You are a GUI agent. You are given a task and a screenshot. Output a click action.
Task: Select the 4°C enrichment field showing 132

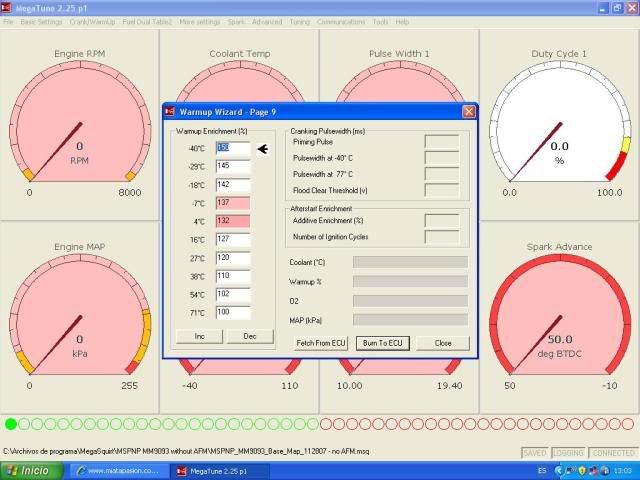233,221
